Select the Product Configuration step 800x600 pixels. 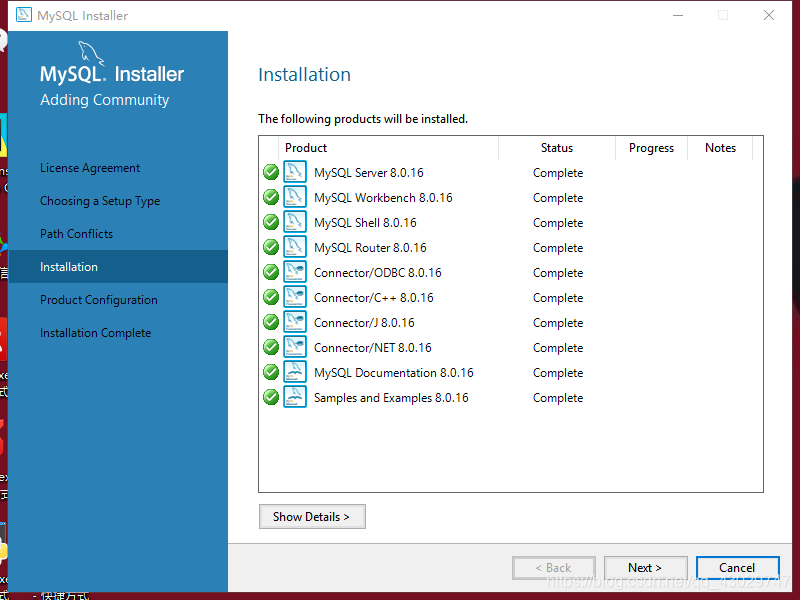pos(98,299)
